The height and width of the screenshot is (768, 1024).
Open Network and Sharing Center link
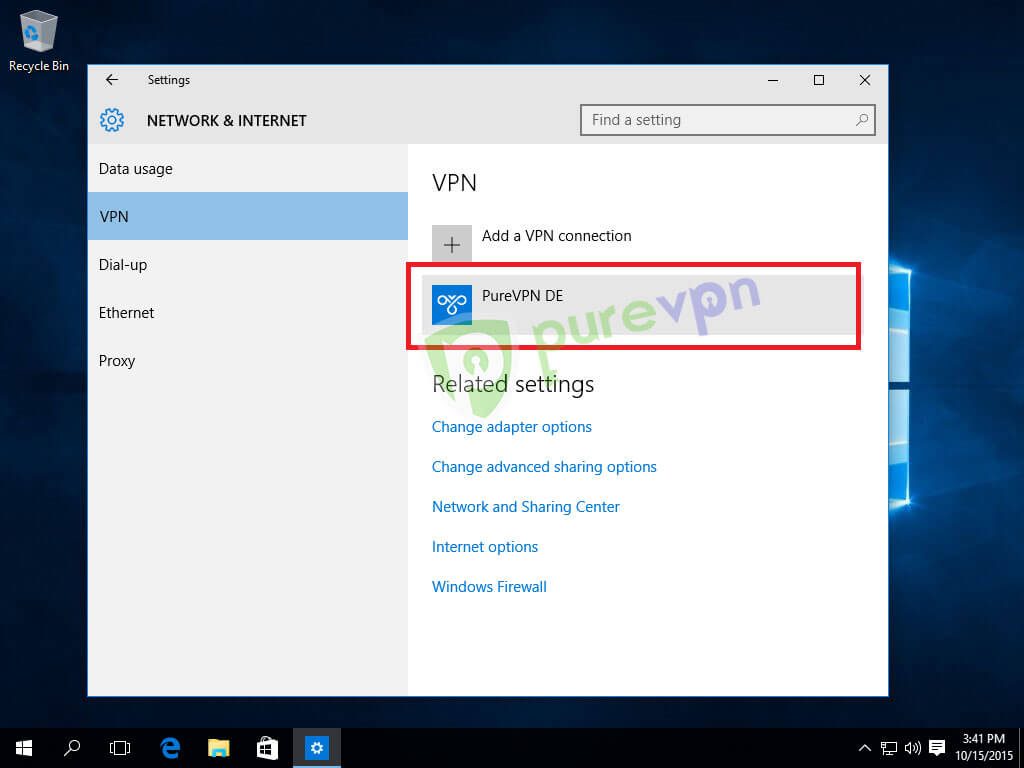[x=526, y=507]
